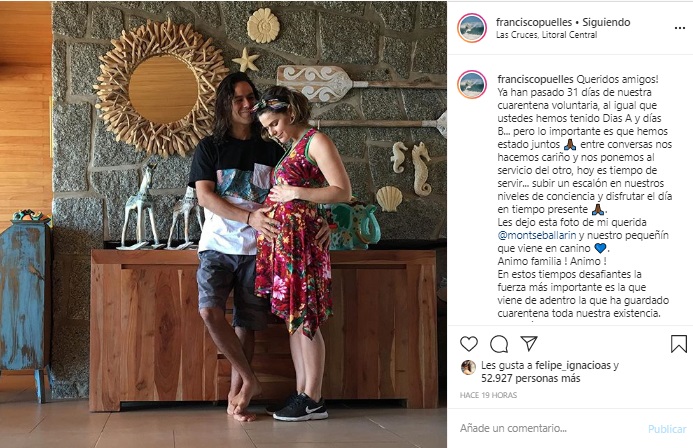Click the liker's small avatar thumbnail
The image size is (693, 448).
(x=468, y=367)
